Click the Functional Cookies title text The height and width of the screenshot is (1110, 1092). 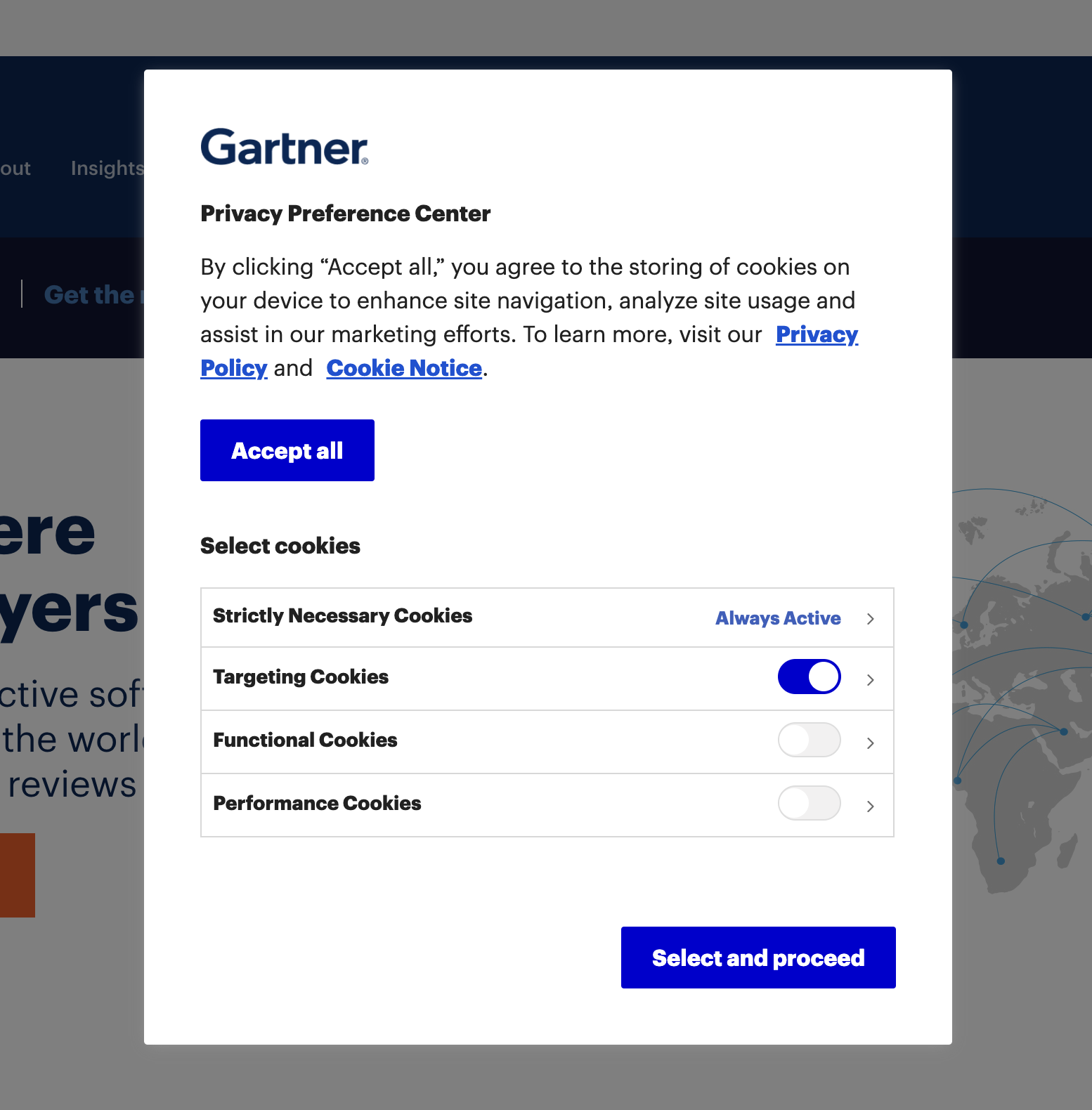[305, 740]
